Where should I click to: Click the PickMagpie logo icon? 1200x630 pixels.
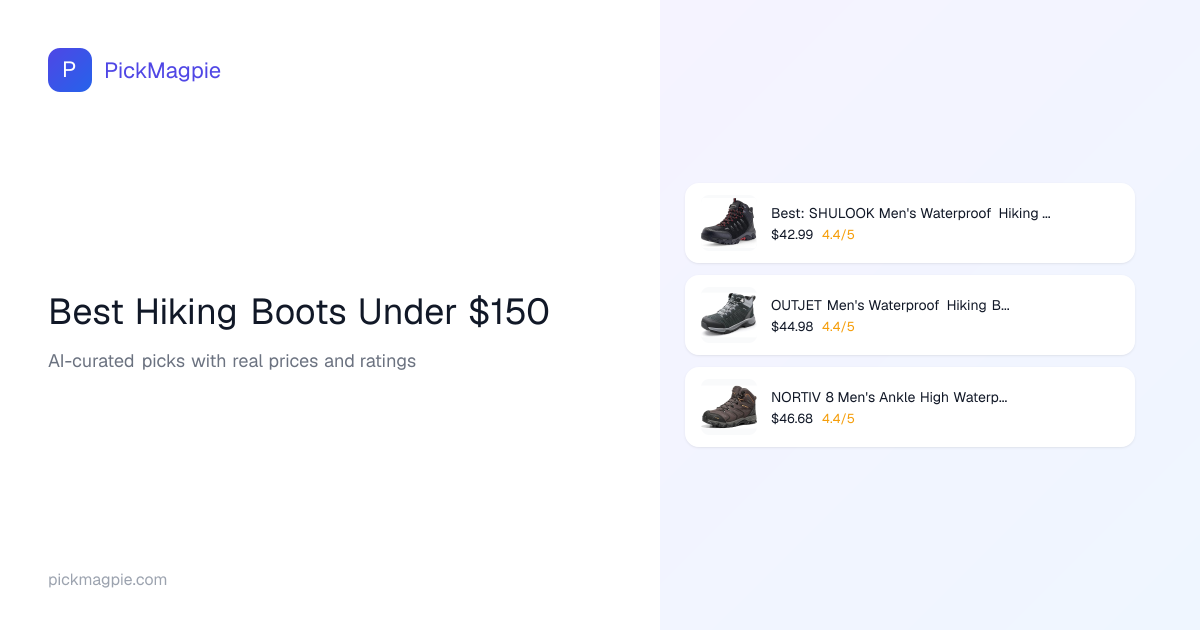tap(70, 70)
